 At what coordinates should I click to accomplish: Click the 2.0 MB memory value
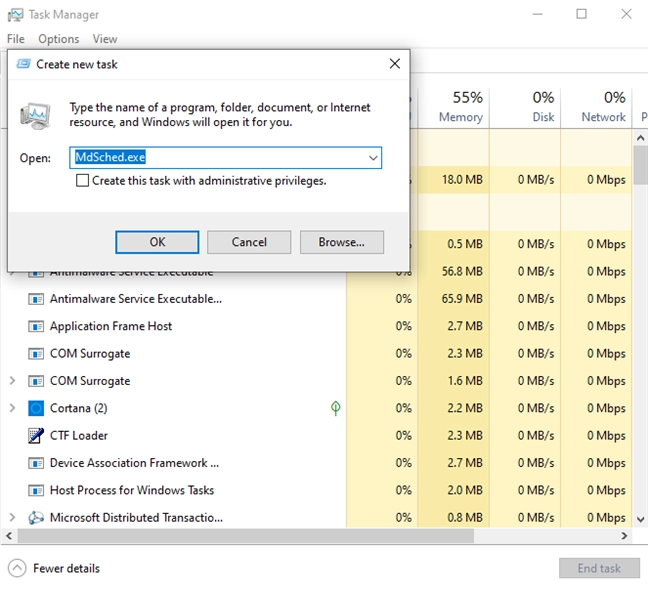pyautogui.click(x=465, y=490)
